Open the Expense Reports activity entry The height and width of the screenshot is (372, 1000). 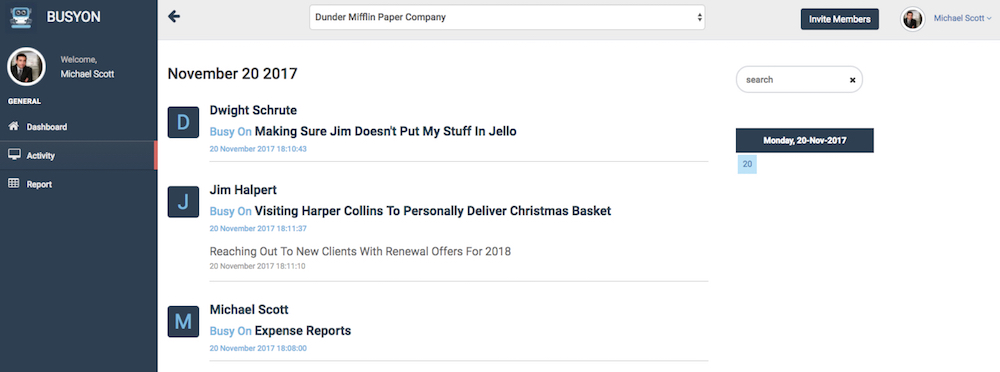[x=302, y=331]
